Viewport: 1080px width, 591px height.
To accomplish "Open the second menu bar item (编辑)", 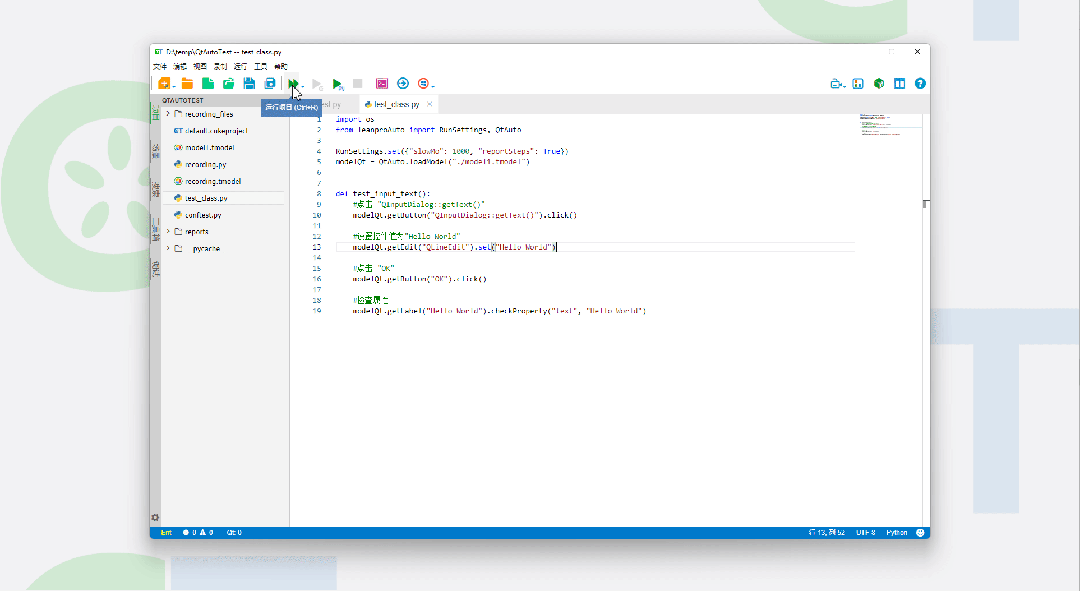I will [x=180, y=67].
